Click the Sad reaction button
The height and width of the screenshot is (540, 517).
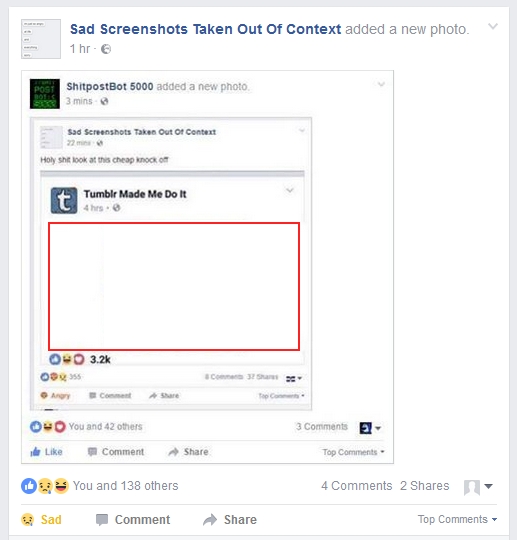coord(41,519)
